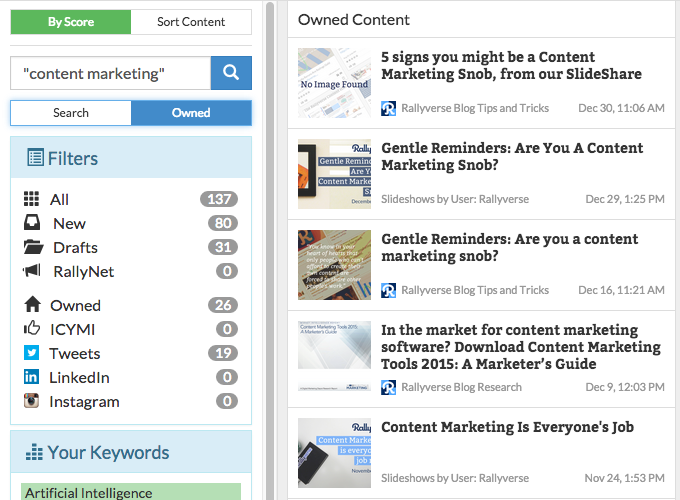Click the 26 count badge for Owned

(223, 305)
